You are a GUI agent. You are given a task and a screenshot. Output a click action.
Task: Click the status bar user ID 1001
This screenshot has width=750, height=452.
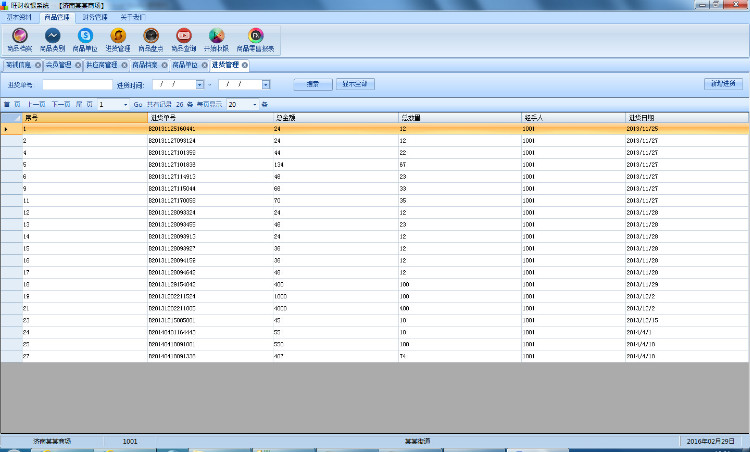130,441
